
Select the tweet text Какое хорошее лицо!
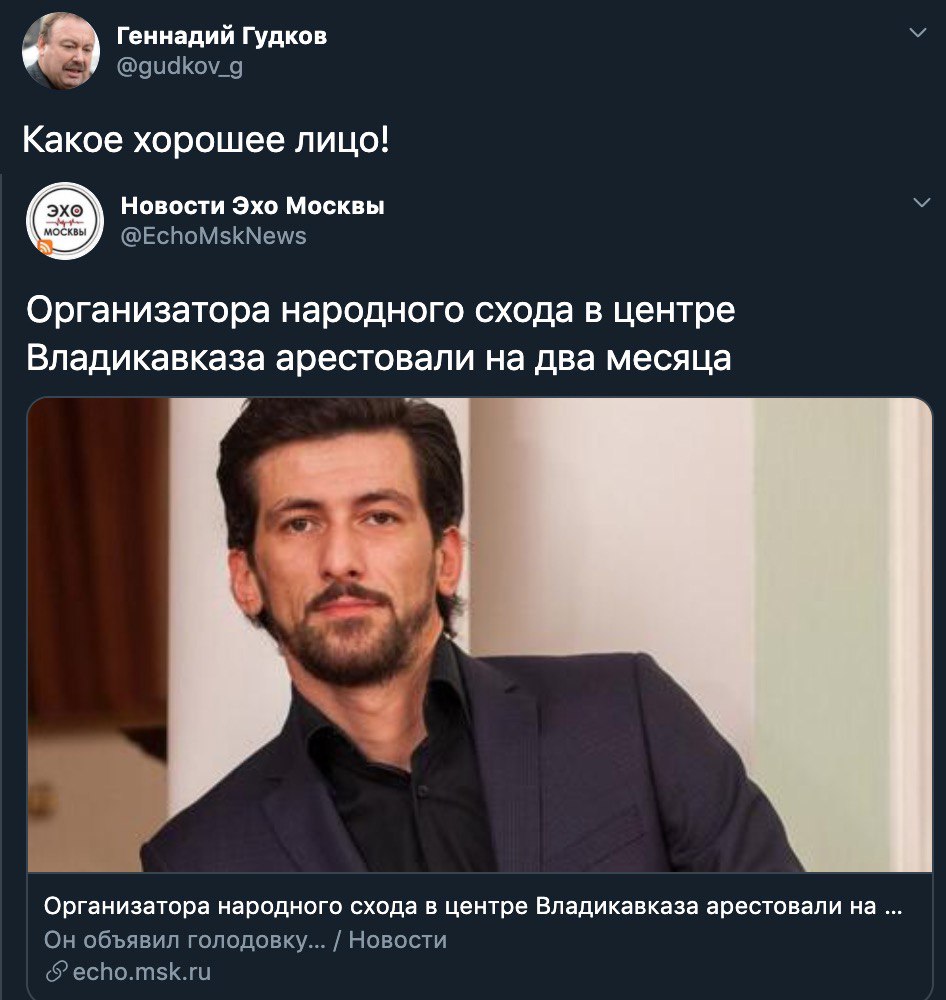[x=205, y=140]
